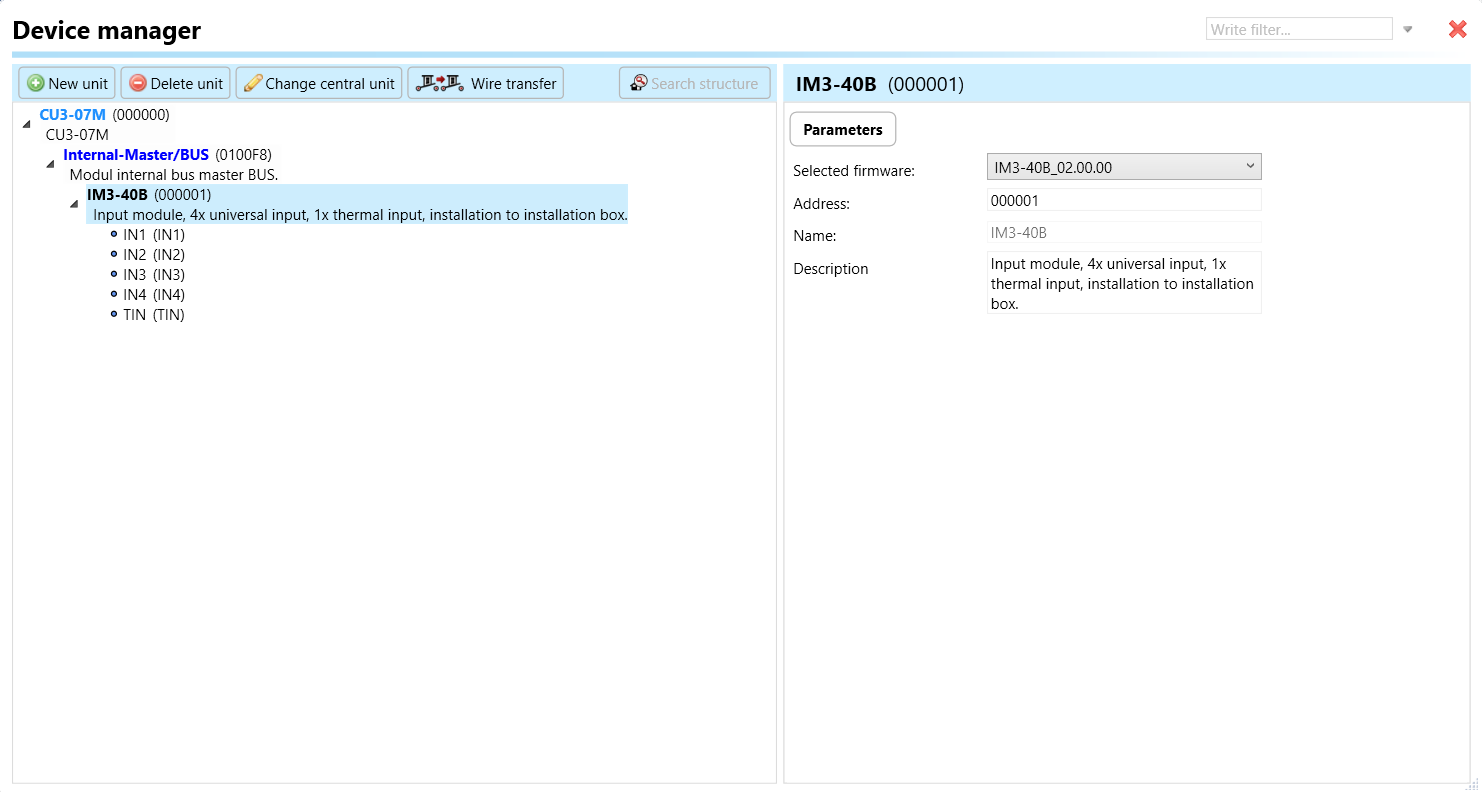Open the filter options dropdown arrow

(x=1408, y=30)
